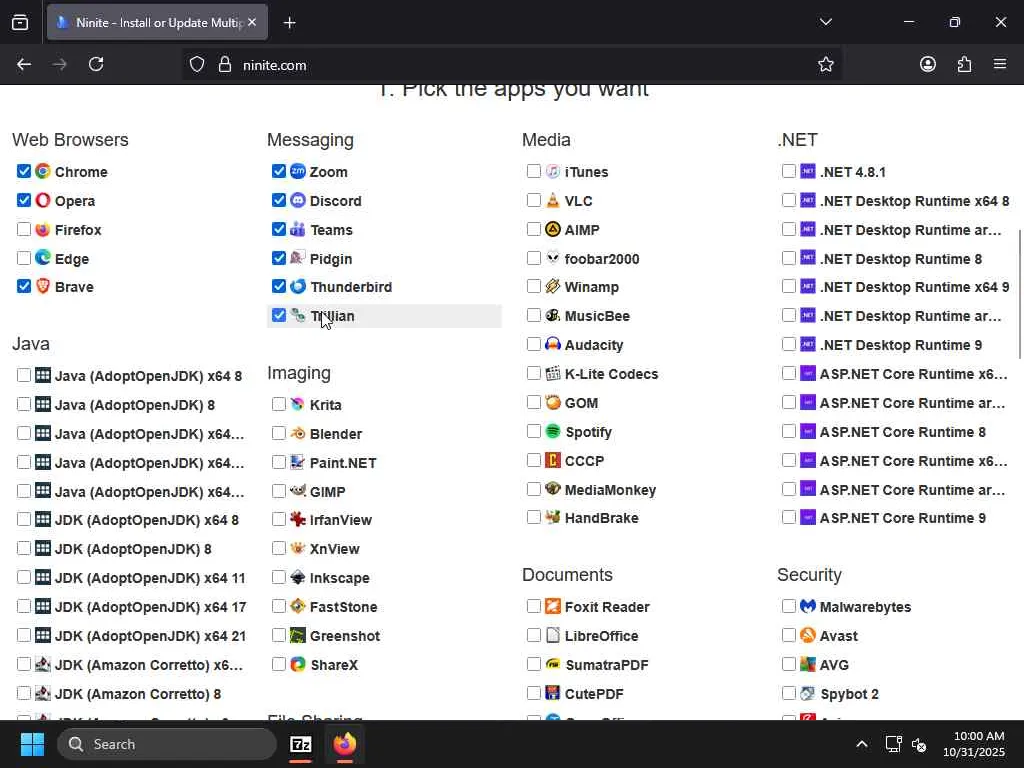Click the tracking protection shield icon
This screenshot has height=768, width=1024.
[x=197, y=65]
